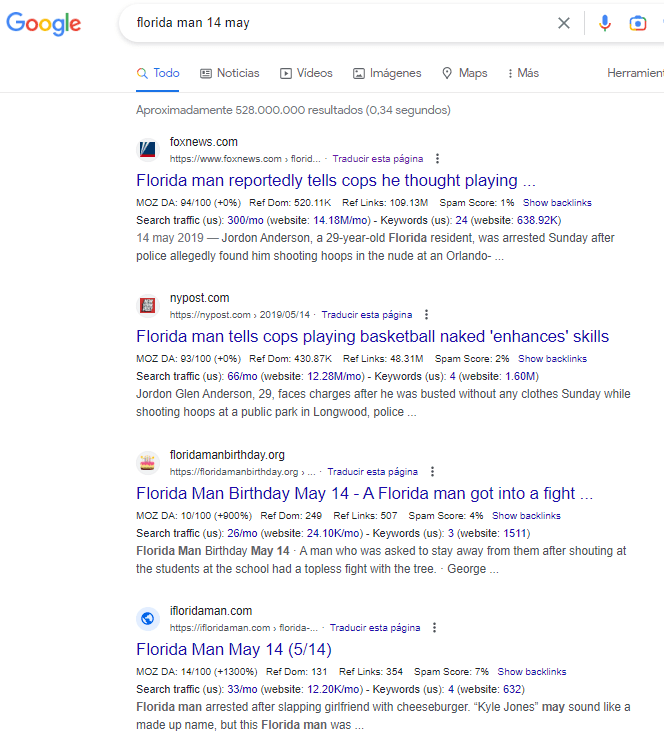
Task: Click 'MOZ DA: 10/100 (+900%)' metric
Action: coord(194,515)
